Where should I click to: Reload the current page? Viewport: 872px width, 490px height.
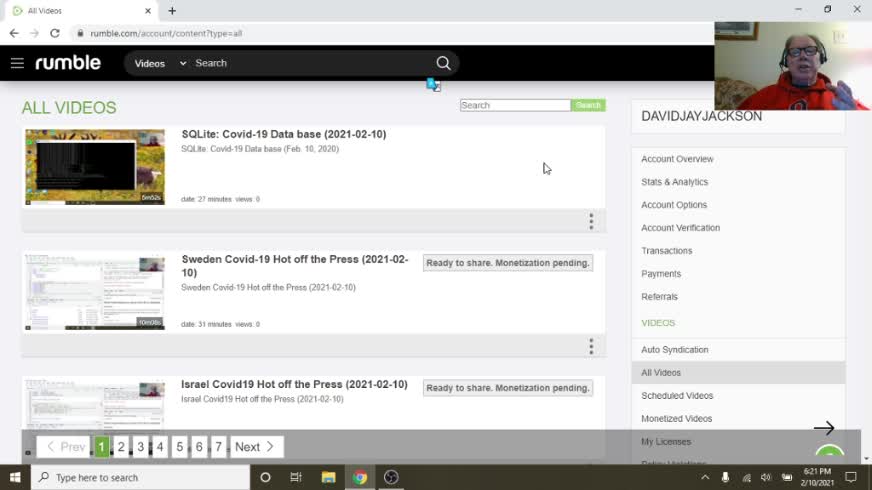click(54, 33)
